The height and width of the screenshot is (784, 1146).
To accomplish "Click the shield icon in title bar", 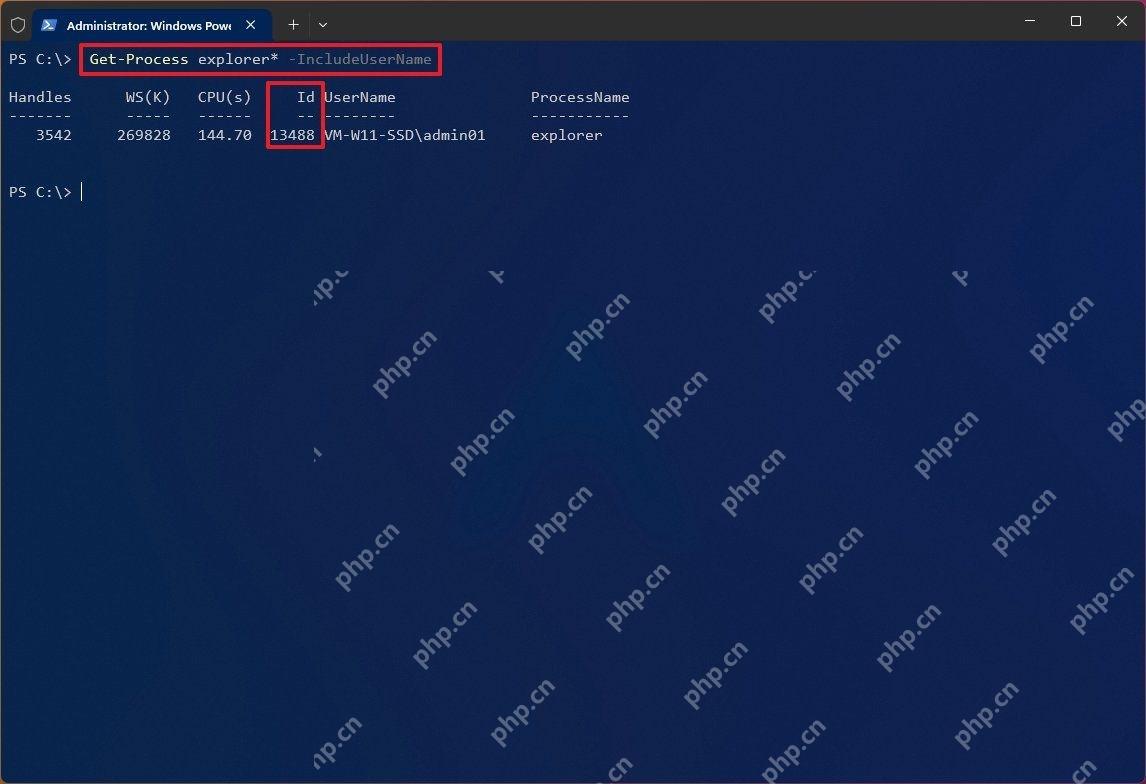I will coord(18,26).
